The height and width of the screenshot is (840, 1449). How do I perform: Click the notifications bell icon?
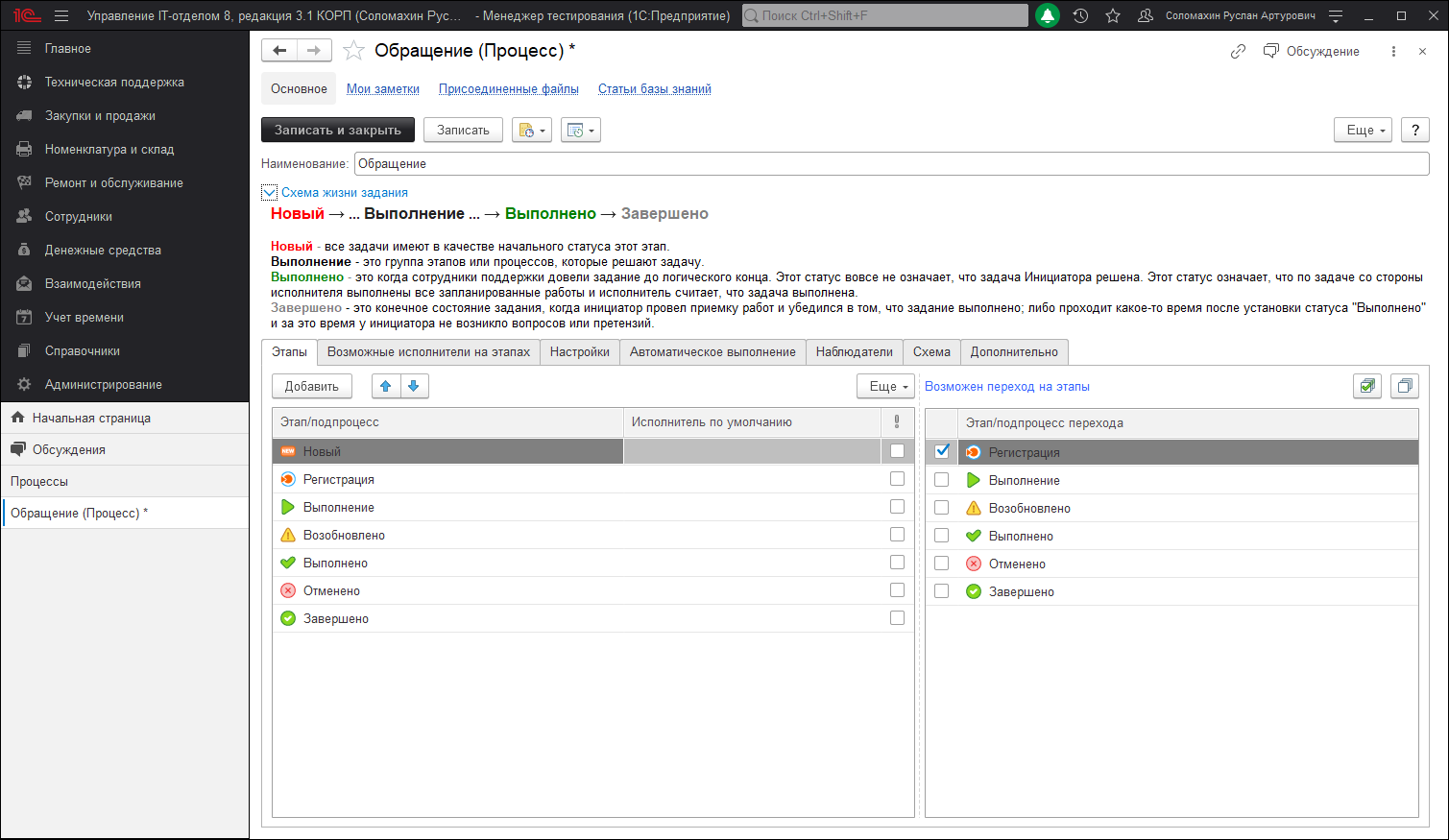1048,15
